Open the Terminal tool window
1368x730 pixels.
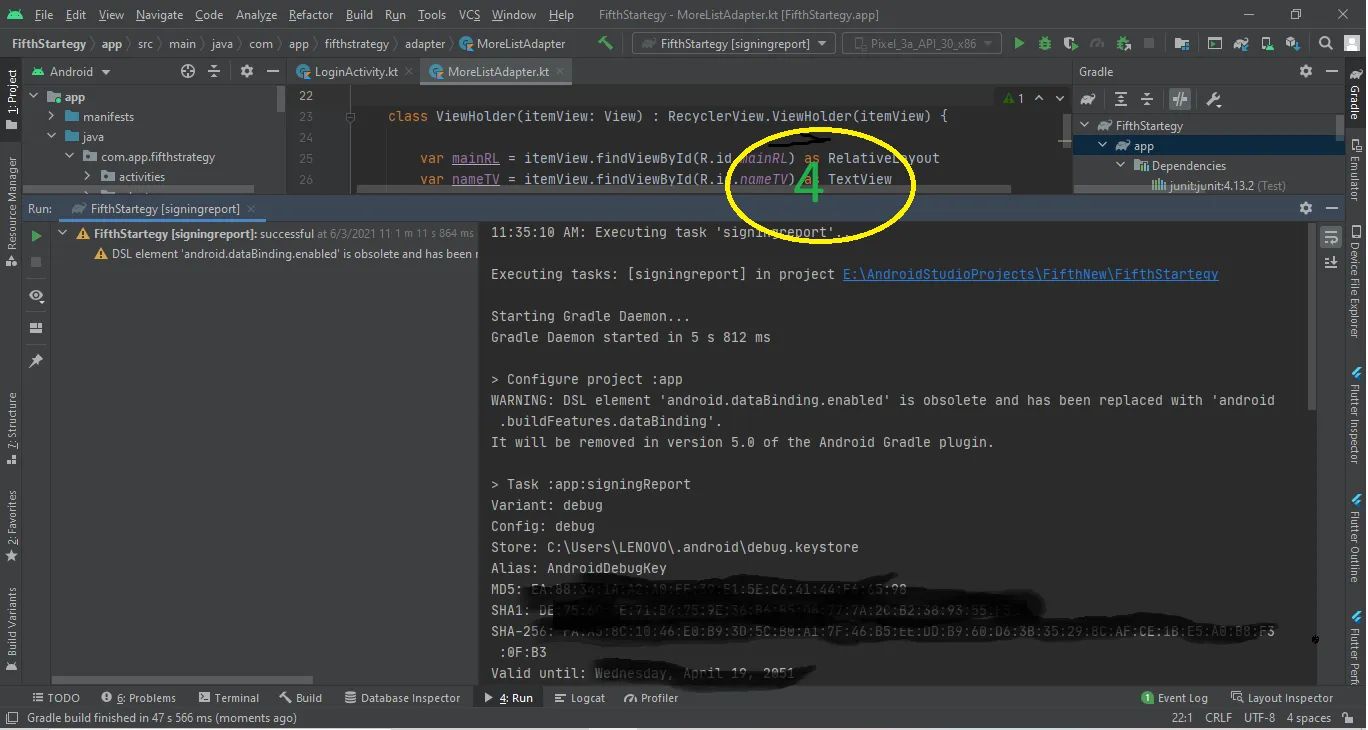click(x=228, y=698)
